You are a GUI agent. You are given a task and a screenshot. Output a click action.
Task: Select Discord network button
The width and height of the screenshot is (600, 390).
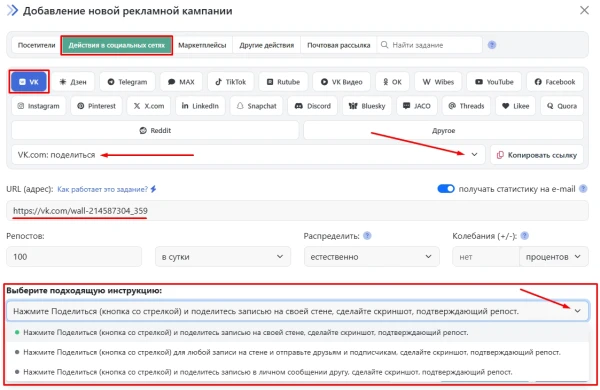coord(312,106)
